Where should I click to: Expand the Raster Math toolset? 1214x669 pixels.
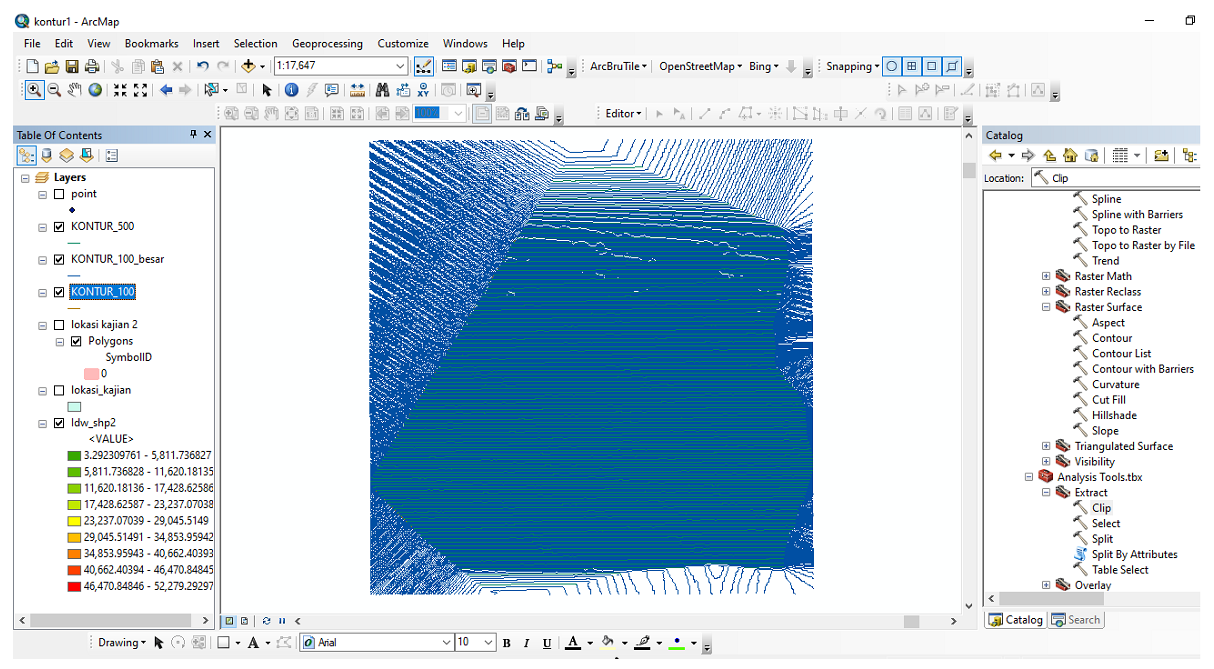pos(1046,276)
